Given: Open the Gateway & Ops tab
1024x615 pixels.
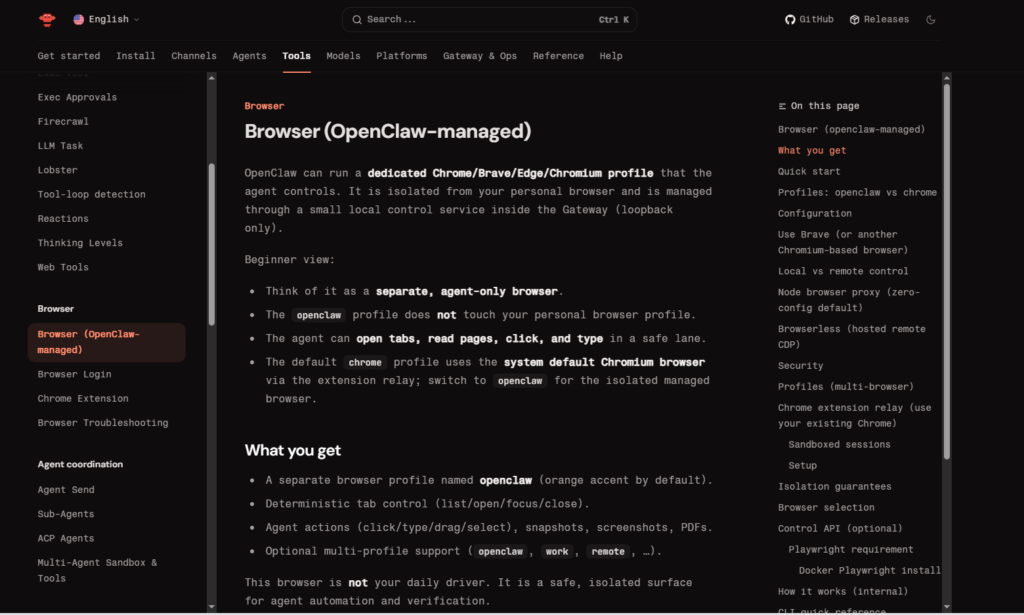Looking at the screenshot, I should pos(480,56).
